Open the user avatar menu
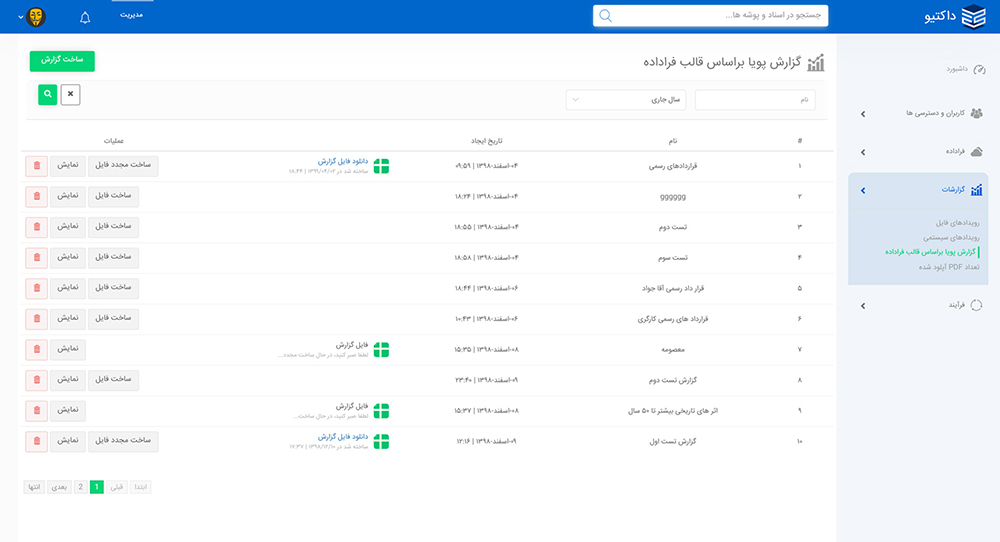Image resolution: width=1000 pixels, height=542 pixels. 36,17
